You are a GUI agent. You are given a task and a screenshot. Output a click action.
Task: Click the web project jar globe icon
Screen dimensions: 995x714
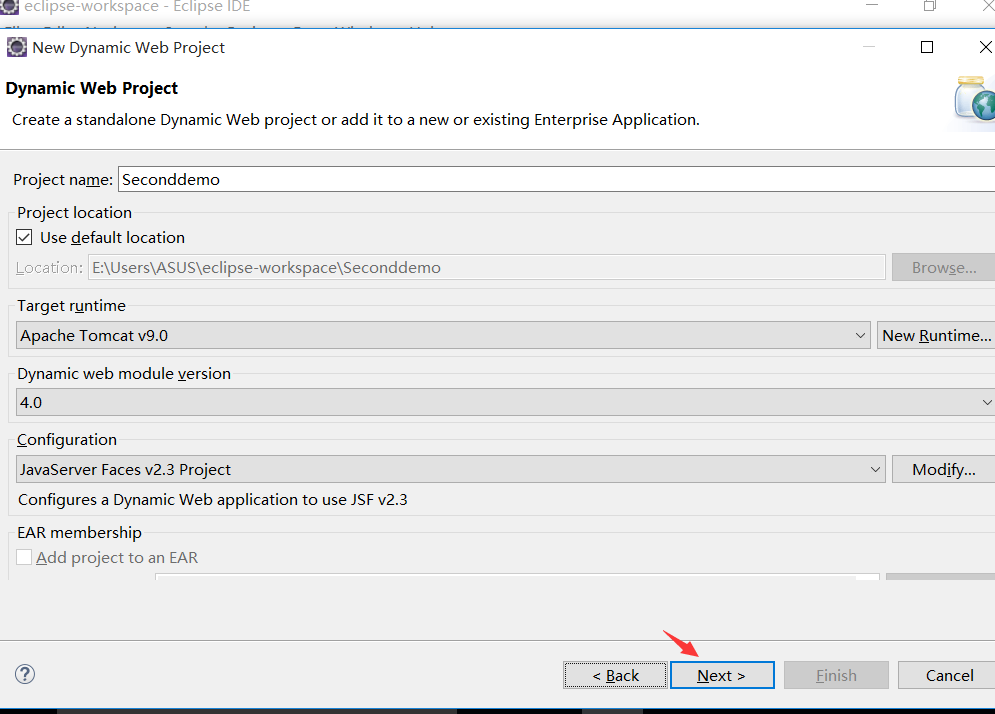[x=975, y=99]
